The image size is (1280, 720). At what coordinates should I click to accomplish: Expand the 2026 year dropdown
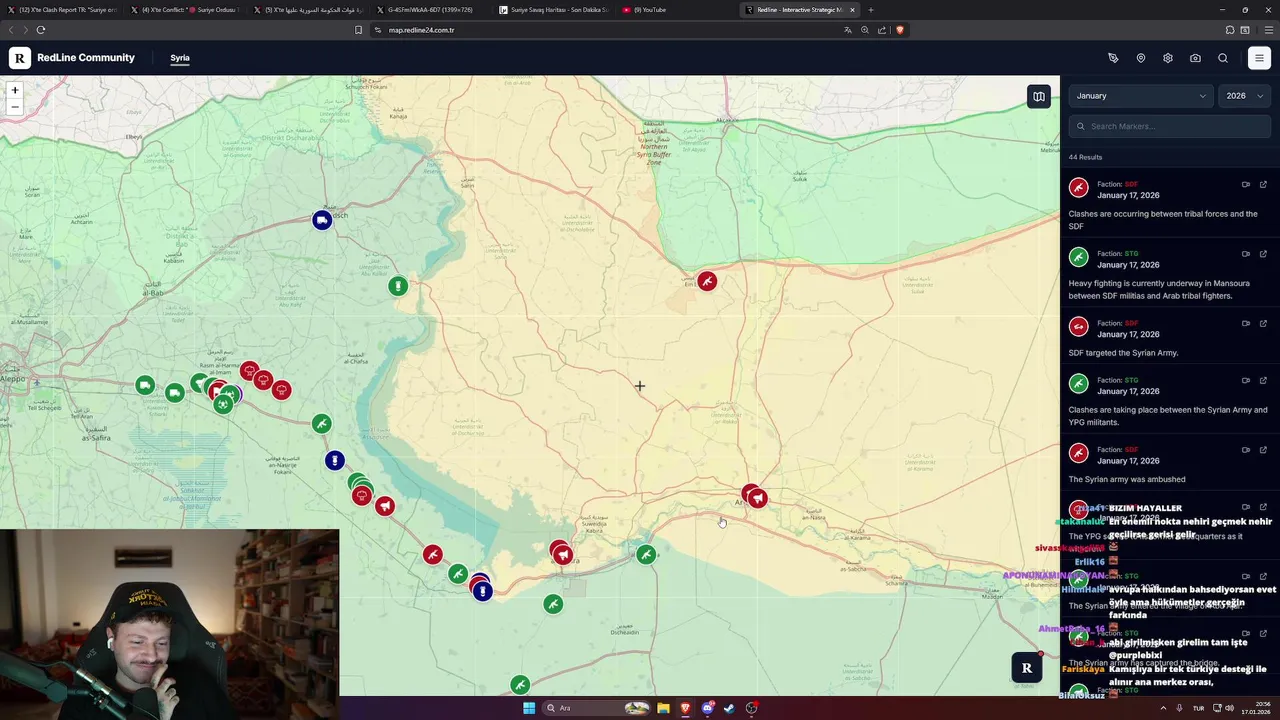[x=1245, y=96]
